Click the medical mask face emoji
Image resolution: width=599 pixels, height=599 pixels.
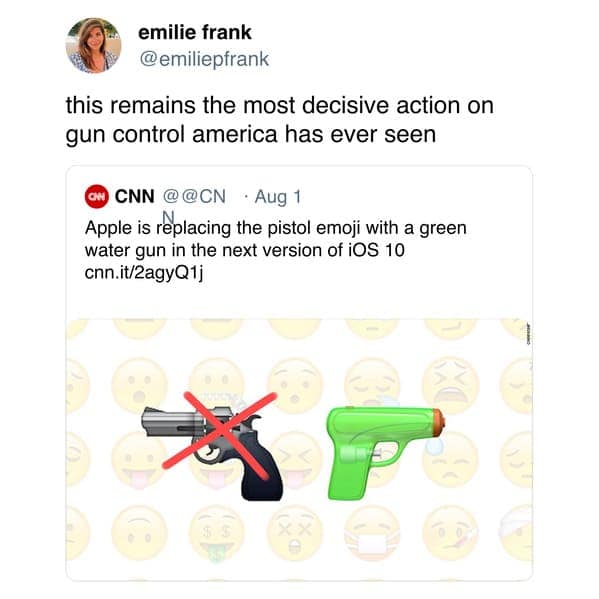372,534
